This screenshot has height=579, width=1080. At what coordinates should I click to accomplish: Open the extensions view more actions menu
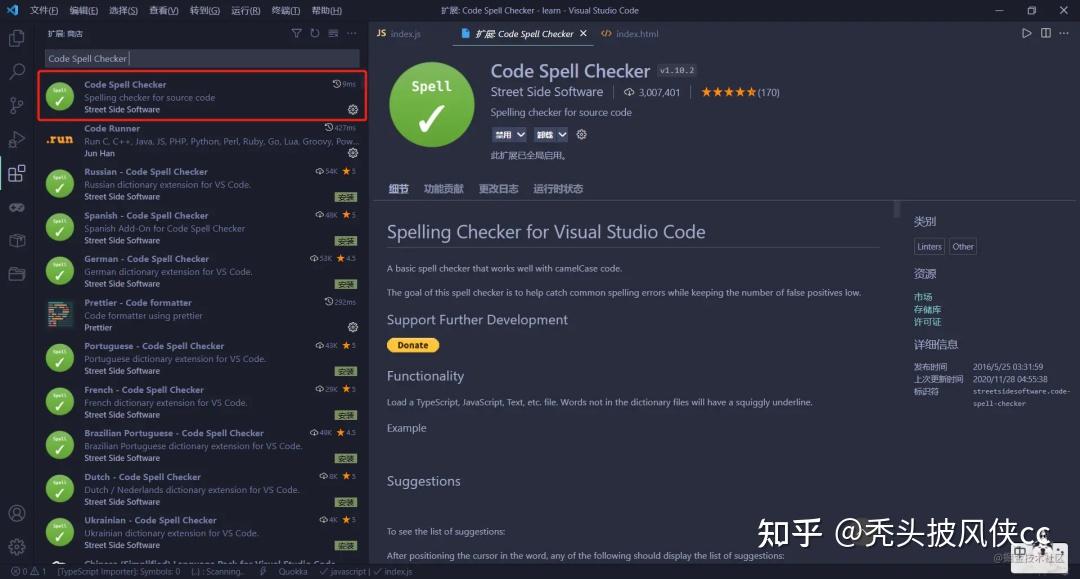[352, 33]
